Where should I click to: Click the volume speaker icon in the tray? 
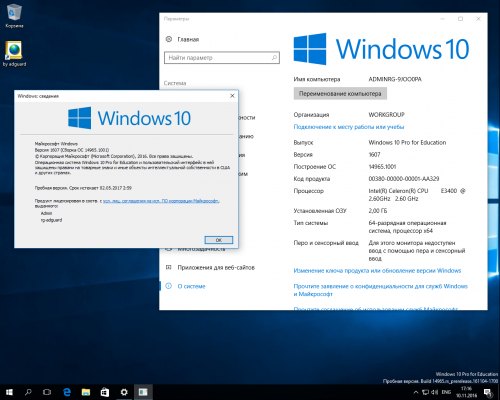[435, 392]
